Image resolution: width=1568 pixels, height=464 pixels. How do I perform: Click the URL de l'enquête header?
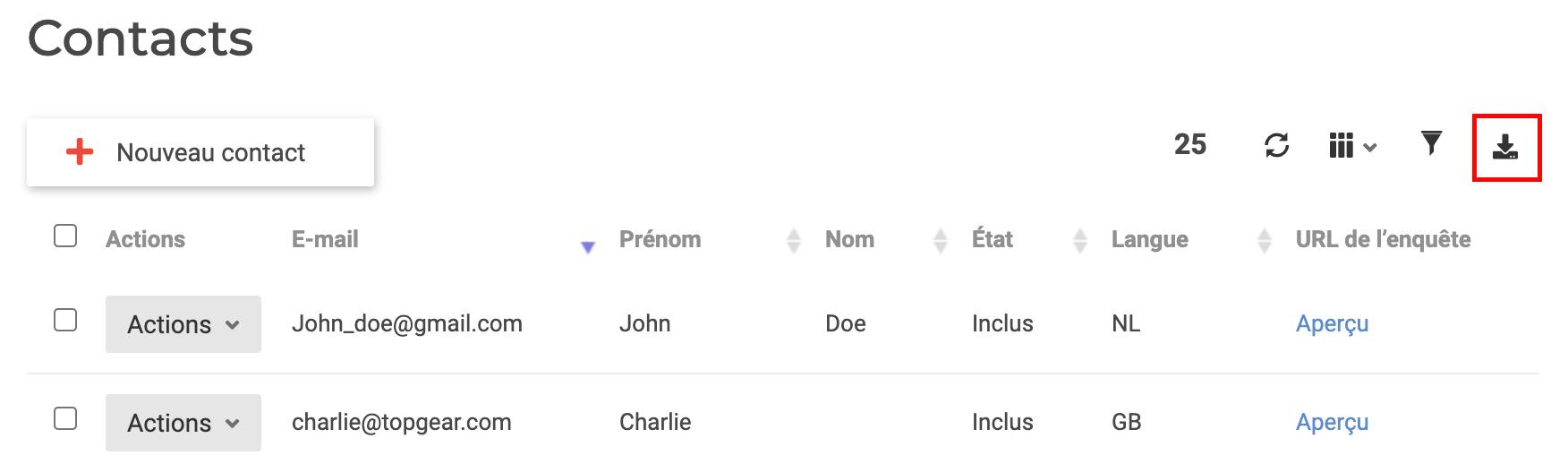click(1383, 239)
